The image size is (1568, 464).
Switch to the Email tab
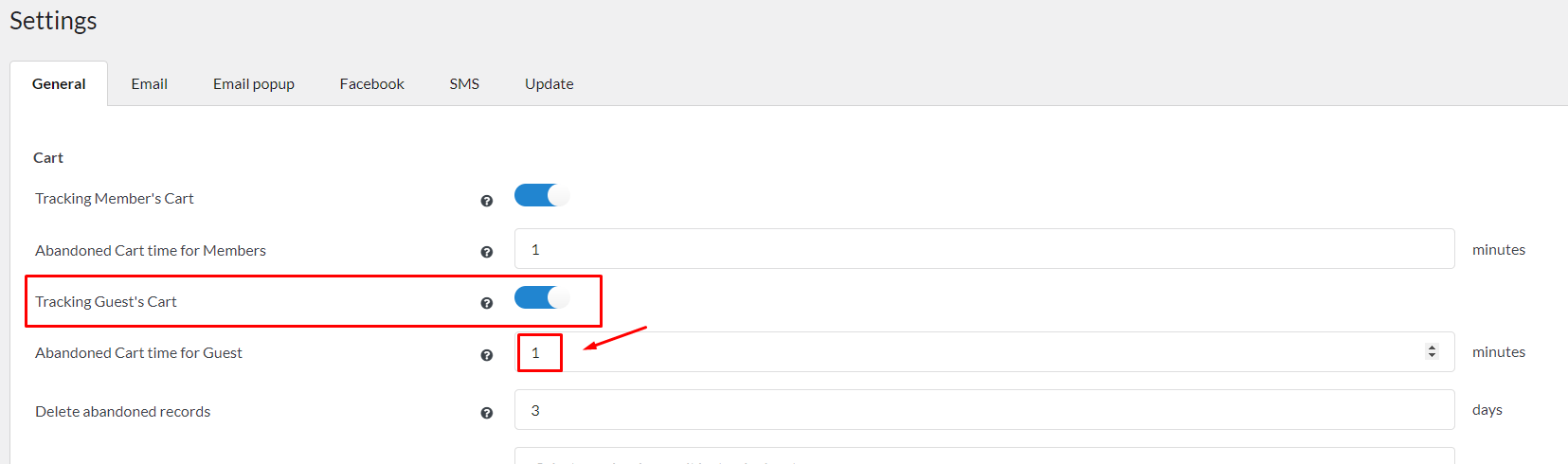150,84
